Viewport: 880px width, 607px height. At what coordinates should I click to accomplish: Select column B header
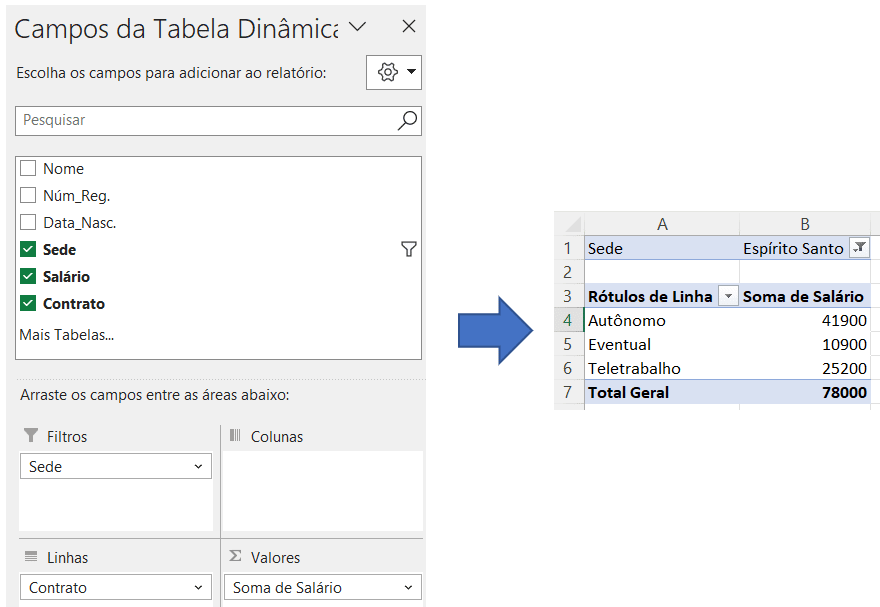[805, 224]
